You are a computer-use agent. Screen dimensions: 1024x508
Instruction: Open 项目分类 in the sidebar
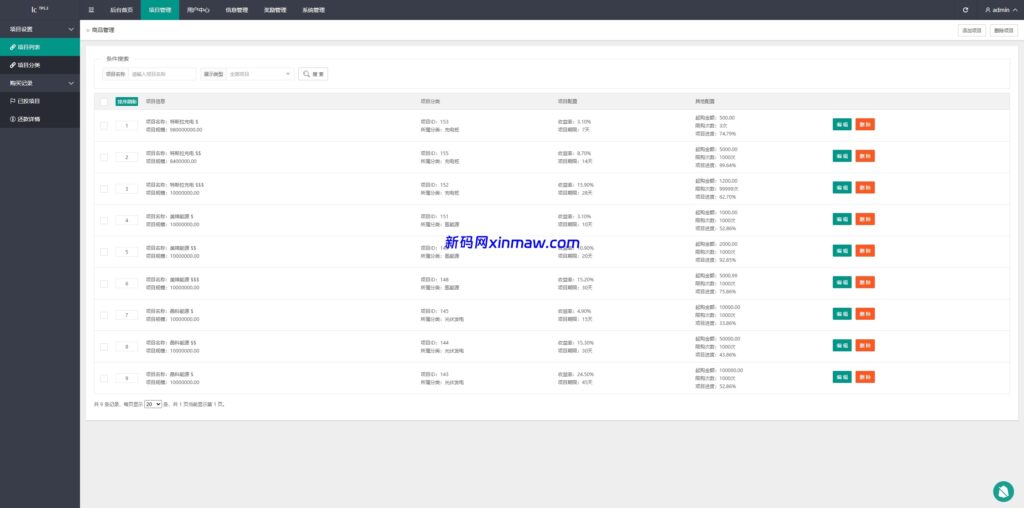pyautogui.click(x=40, y=65)
